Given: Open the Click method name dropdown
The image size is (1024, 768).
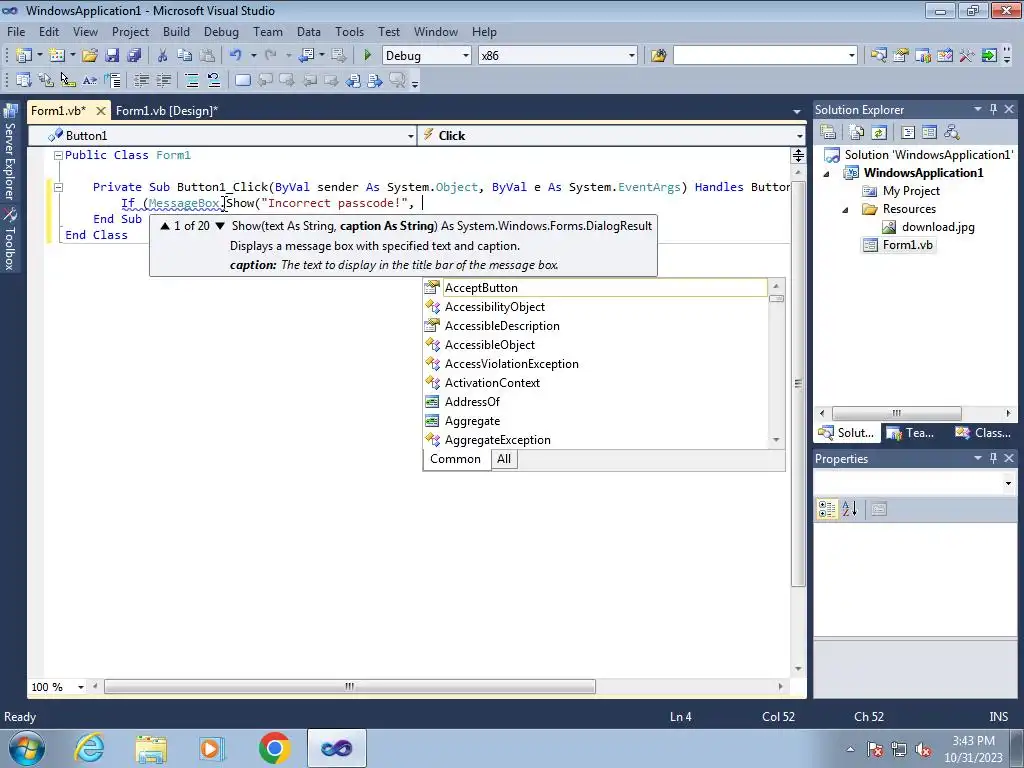Looking at the screenshot, I should (x=799, y=136).
